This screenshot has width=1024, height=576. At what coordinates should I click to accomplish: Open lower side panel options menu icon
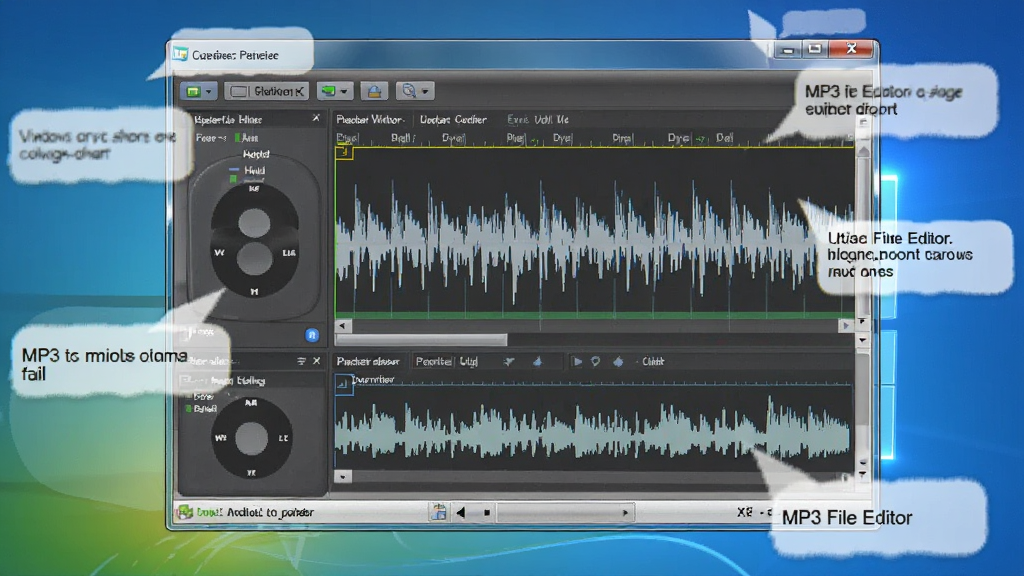[301, 361]
